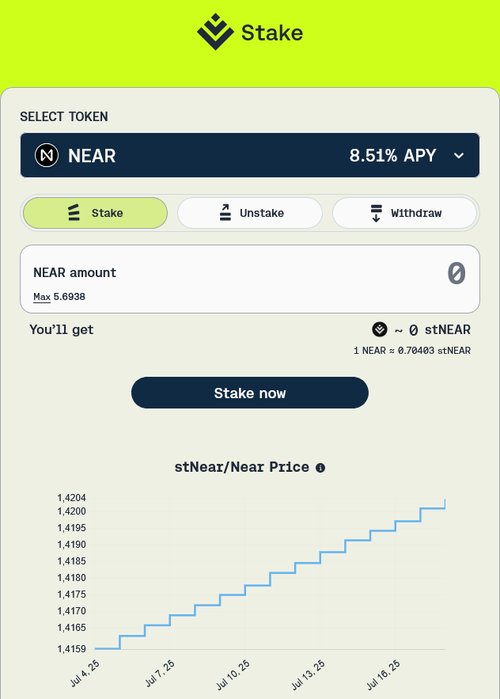Image resolution: width=500 pixels, height=699 pixels.
Task: Click the Stake header title text
Action: 272,33
